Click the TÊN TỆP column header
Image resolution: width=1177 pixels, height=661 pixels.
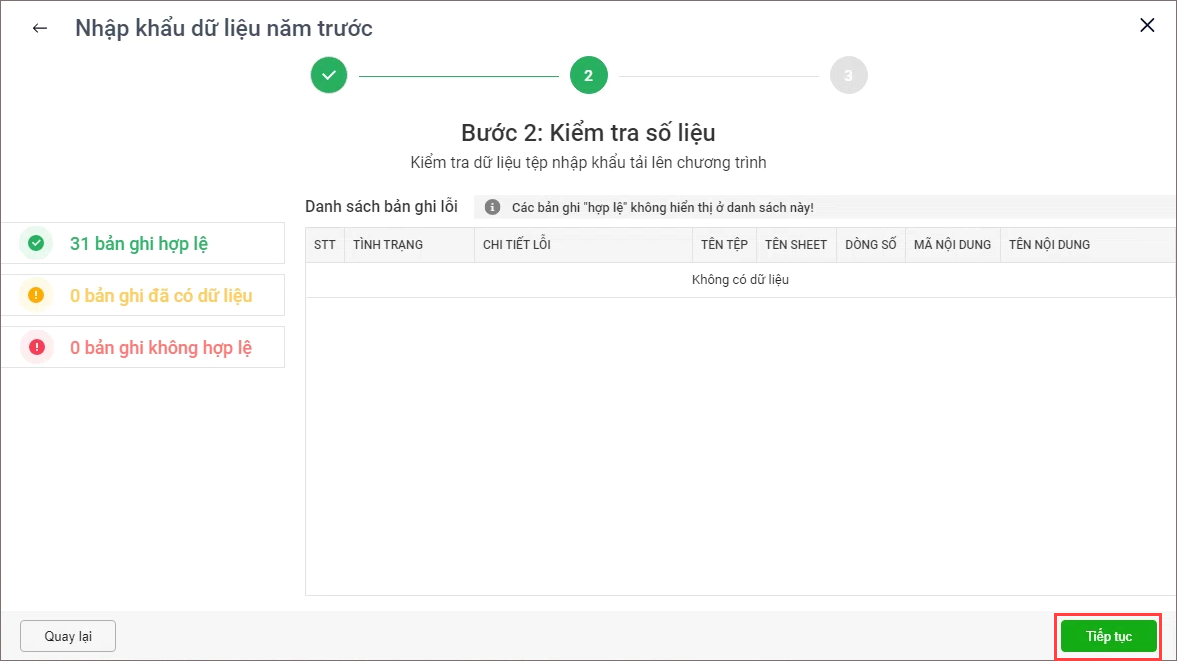724,245
